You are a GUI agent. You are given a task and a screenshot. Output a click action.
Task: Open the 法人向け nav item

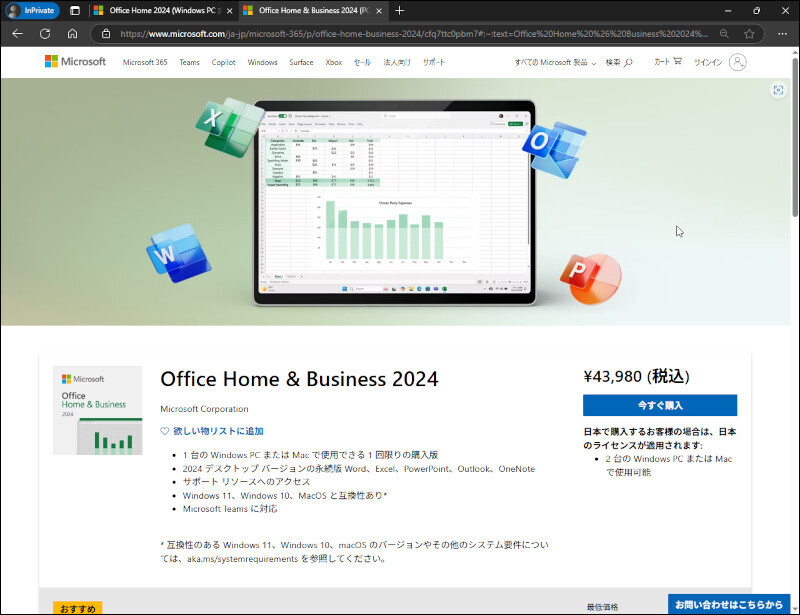396,62
